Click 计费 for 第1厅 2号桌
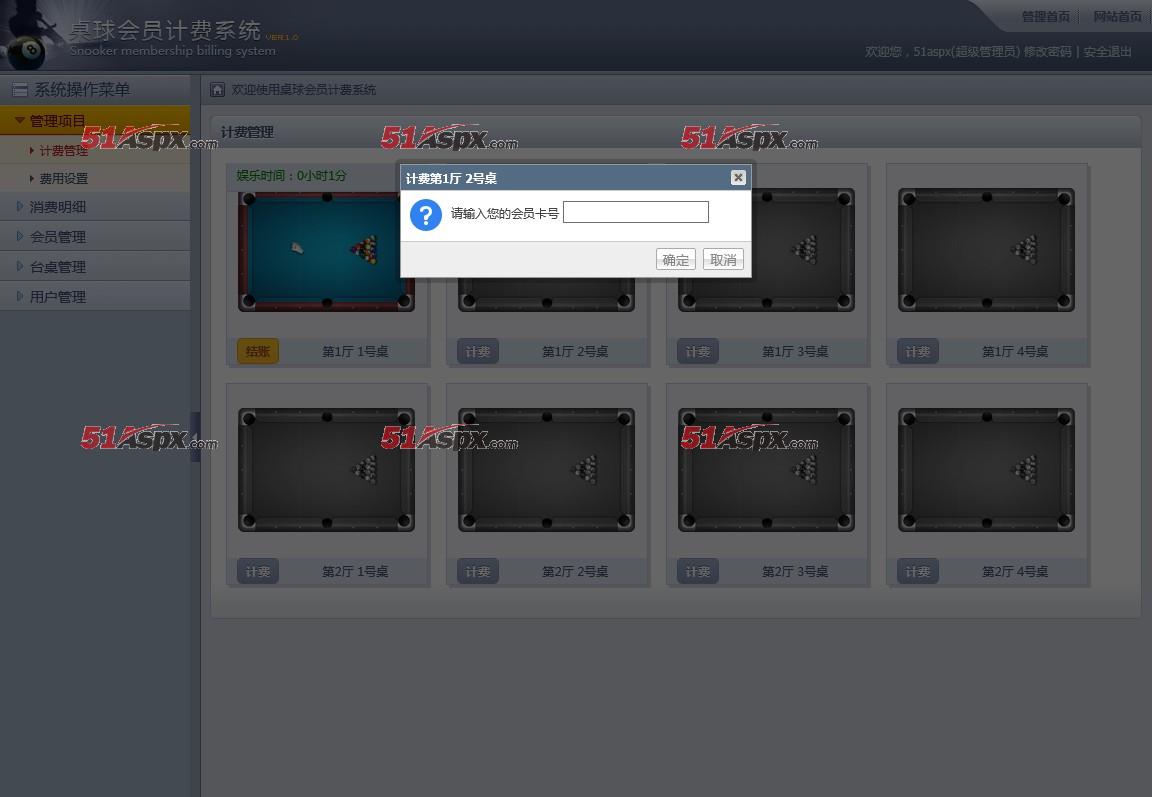 tap(478, 351)
